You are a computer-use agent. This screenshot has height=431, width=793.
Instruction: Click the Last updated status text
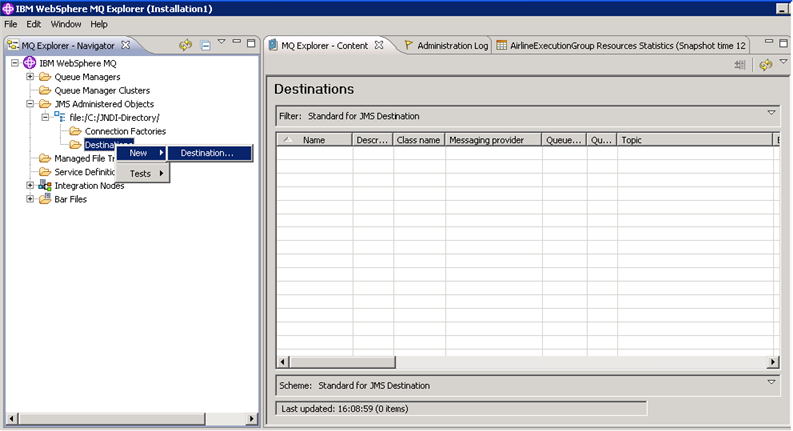344,409
